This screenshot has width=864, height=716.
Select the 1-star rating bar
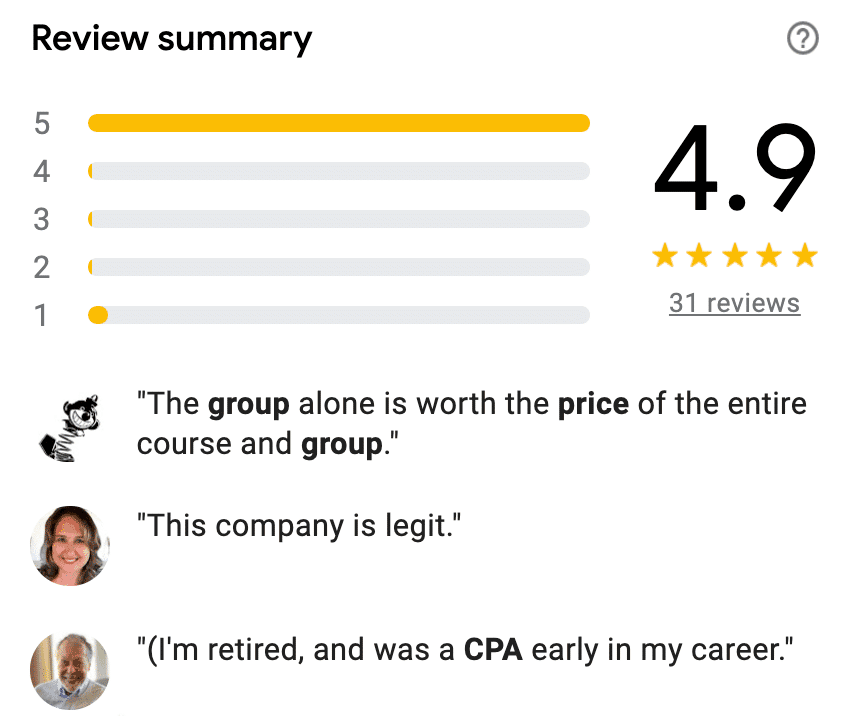pos(340,314)
